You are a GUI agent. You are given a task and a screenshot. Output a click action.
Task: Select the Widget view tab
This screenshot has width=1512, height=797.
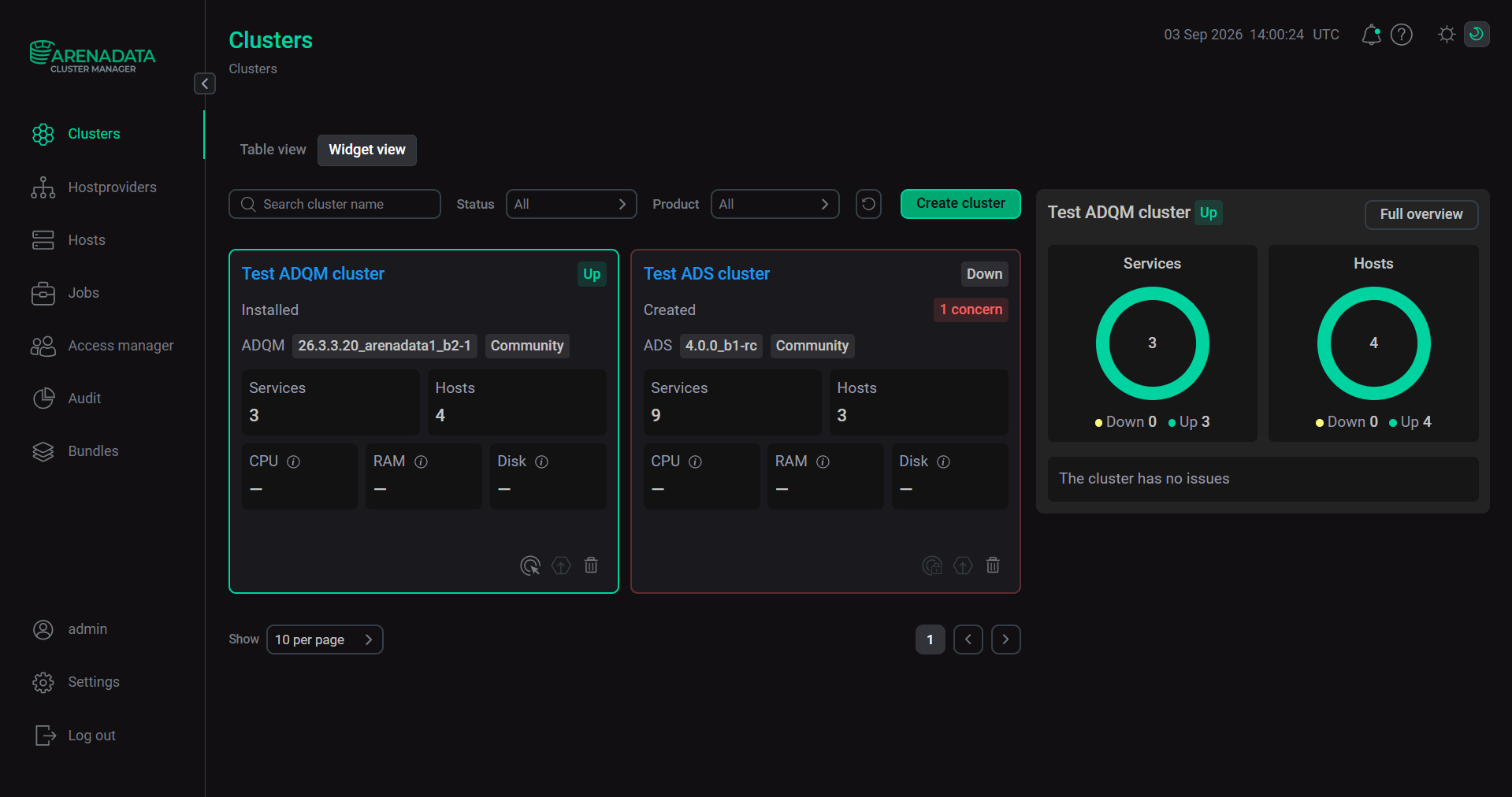[367, 150]
